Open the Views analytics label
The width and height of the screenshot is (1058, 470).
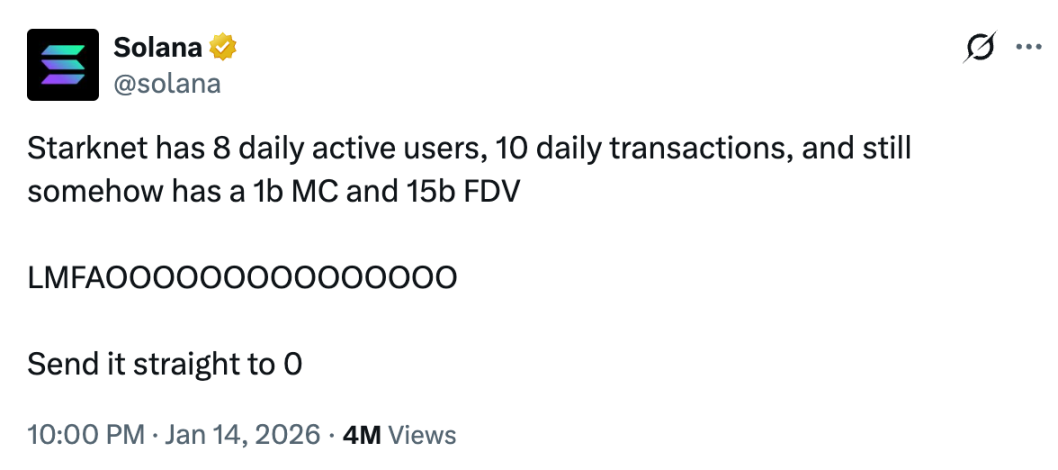(421, 435)
